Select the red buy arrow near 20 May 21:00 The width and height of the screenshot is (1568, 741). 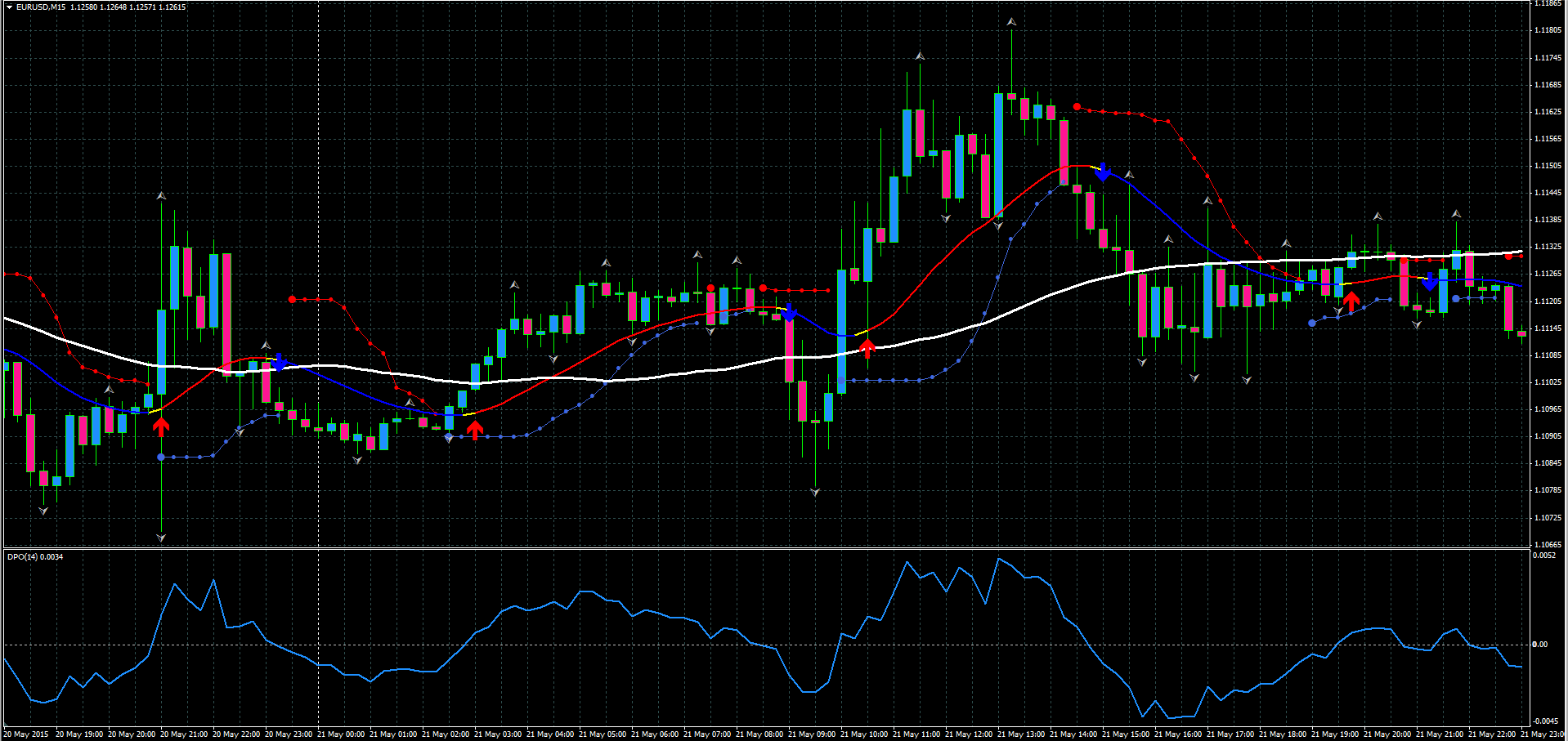(x=161, y=426)
